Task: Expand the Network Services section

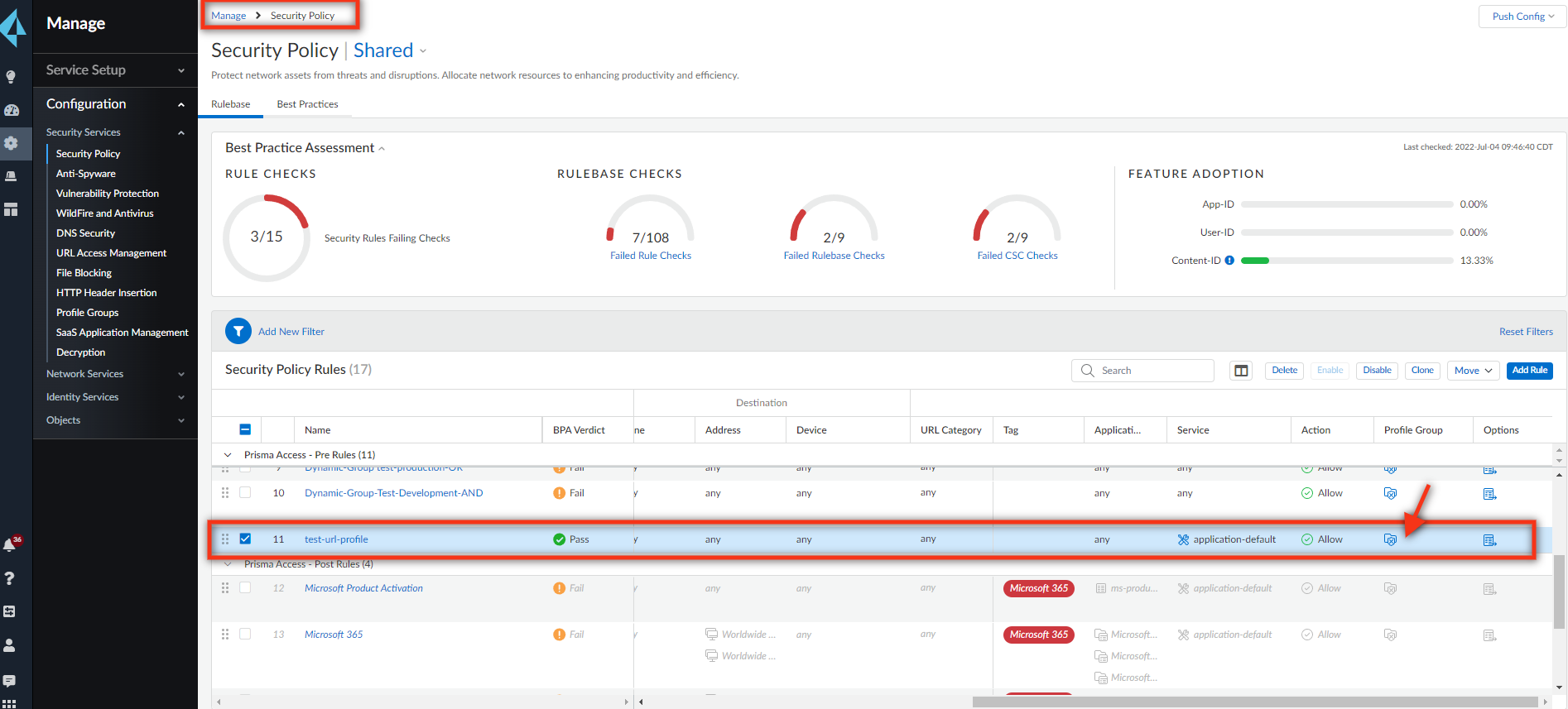Action: [x=114, y=374]
